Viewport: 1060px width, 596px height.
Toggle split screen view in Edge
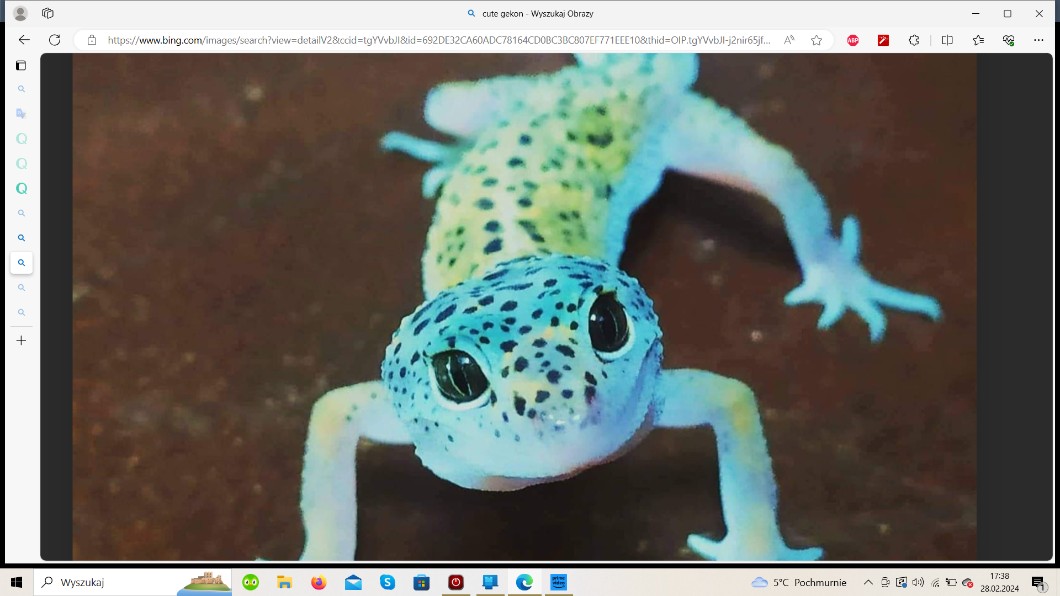pyautogui.click(x=947, y=40)
